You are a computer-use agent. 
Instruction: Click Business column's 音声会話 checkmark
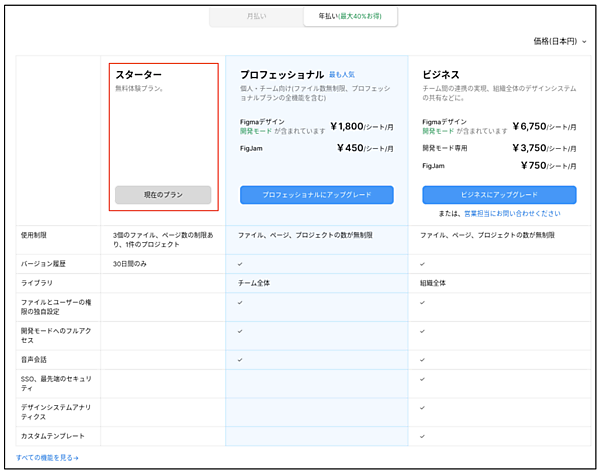[x=423, y=359]
